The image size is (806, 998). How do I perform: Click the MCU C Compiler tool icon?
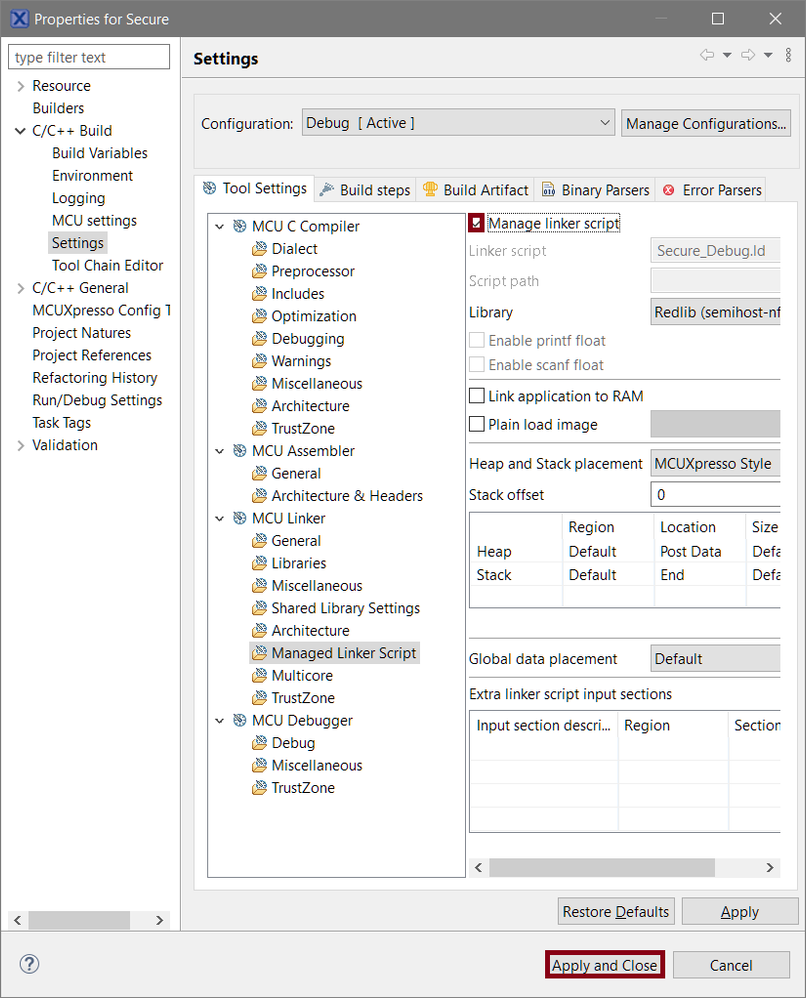tap(239, 226)
